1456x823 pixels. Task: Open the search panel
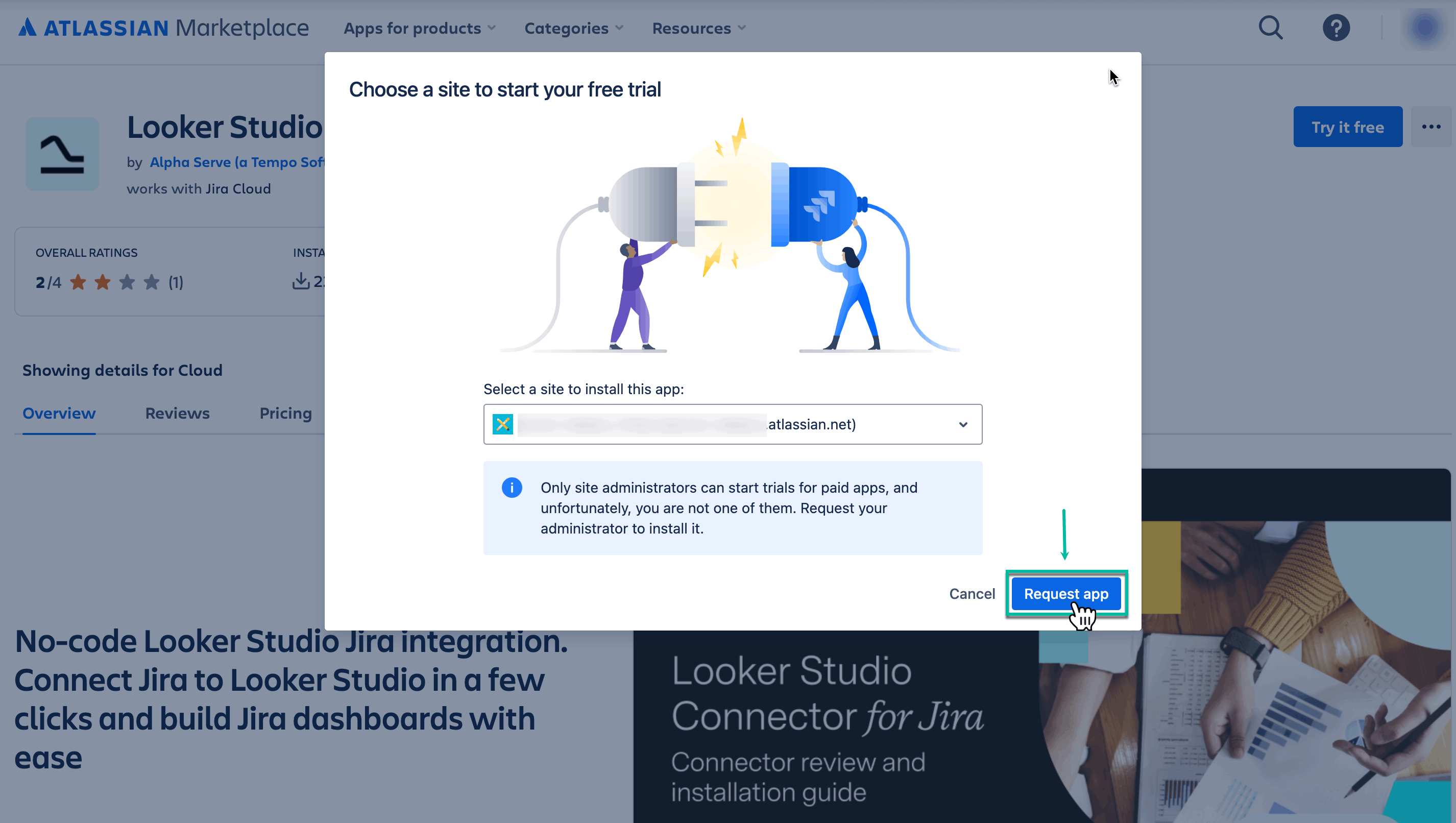[1270, 28]
